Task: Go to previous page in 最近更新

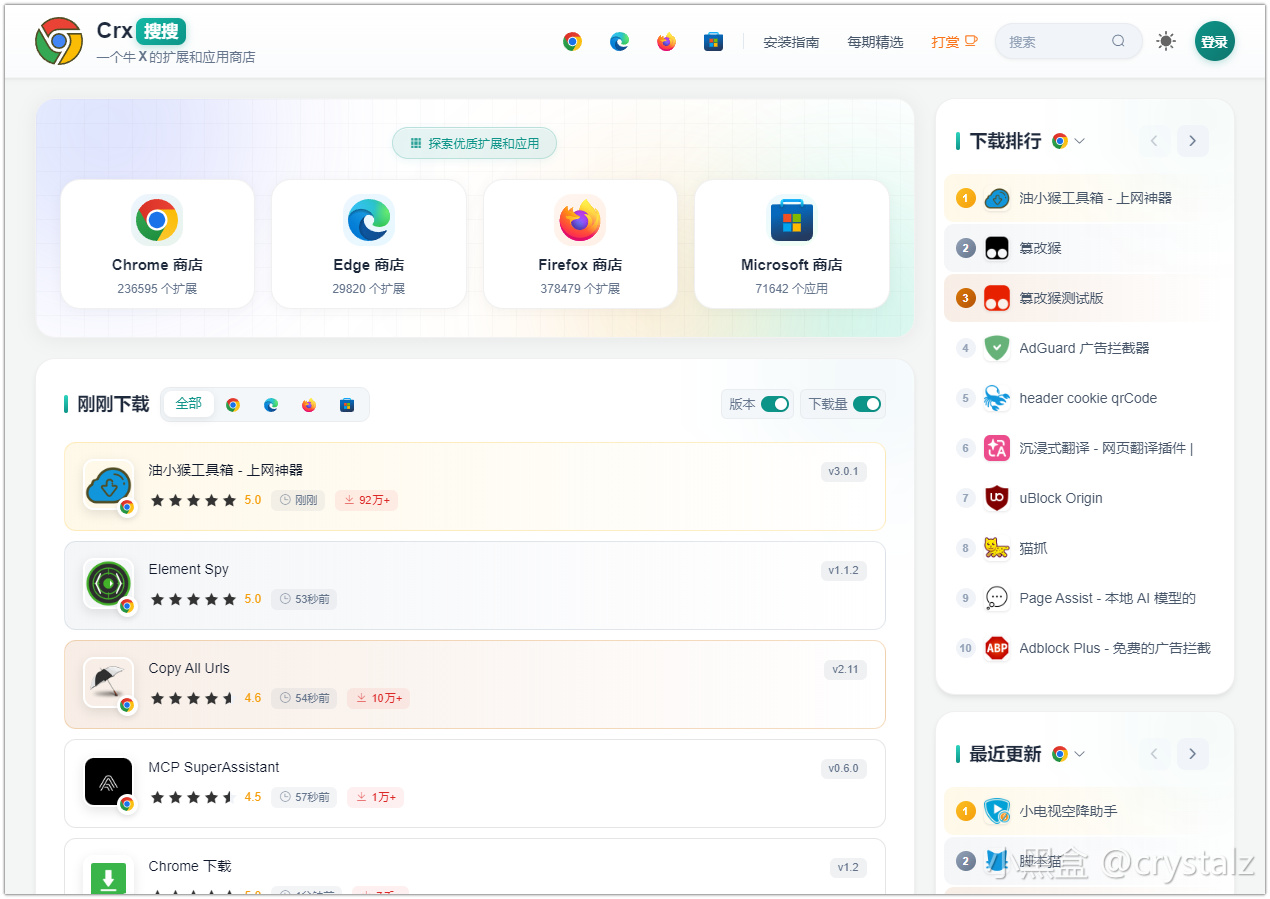Action: [x=1154, y=754]
